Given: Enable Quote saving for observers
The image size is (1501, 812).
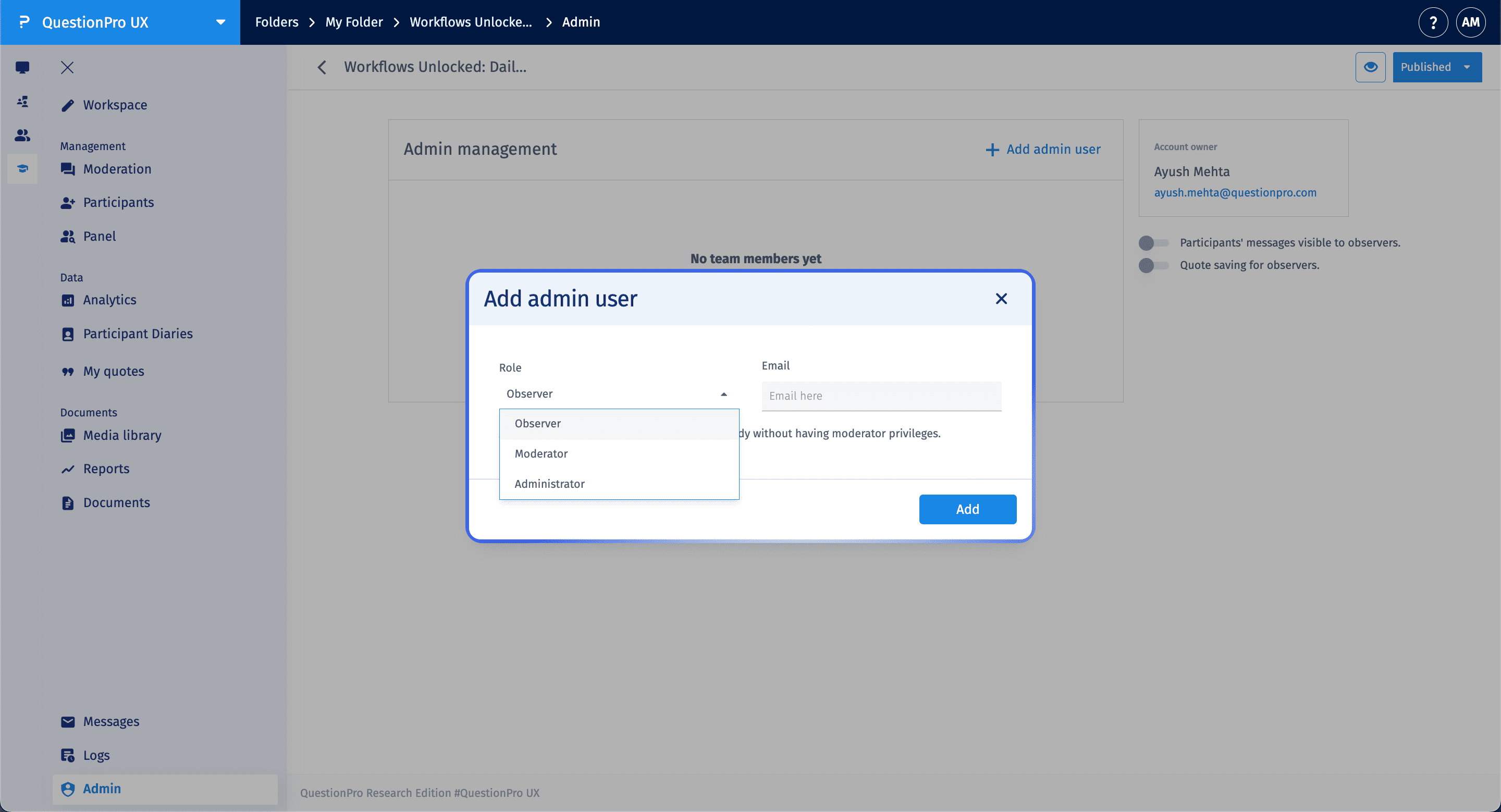Looking at the screenshot, I should (1152, 266).
